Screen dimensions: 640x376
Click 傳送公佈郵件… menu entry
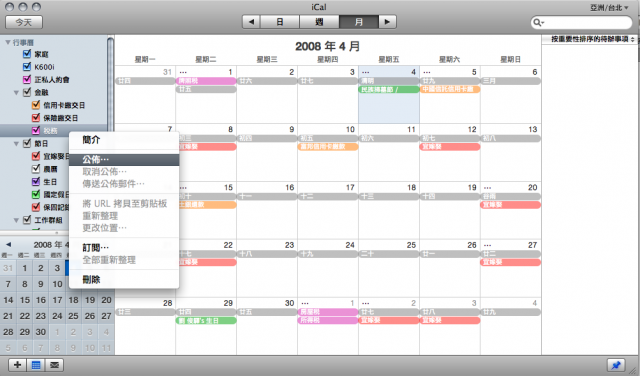[x=124, y=184]
